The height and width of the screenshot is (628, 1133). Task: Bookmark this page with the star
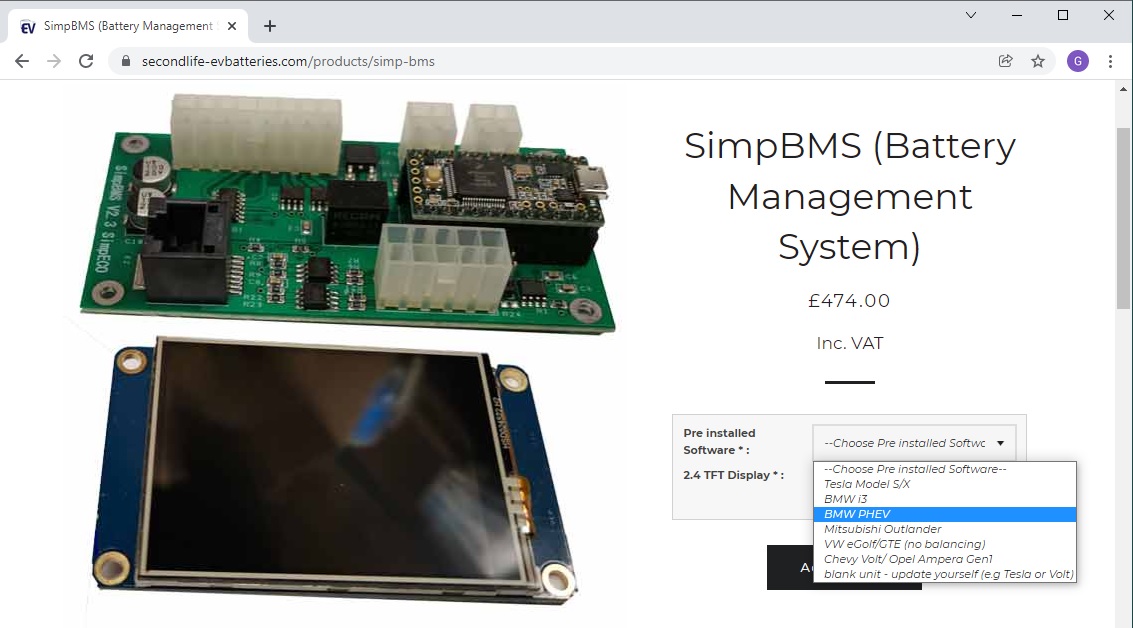pyautogui.click(x=1038, y=61)
